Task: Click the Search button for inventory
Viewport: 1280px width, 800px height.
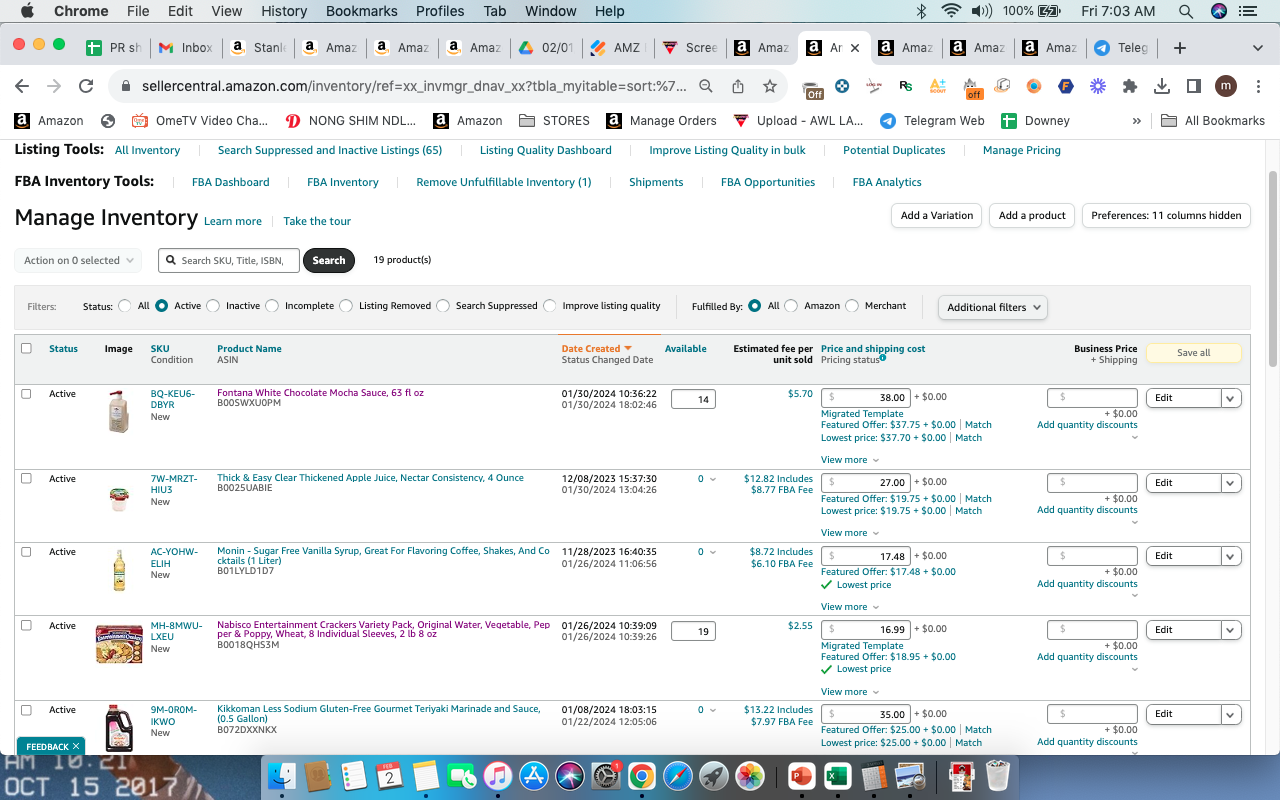Action: 329,260
